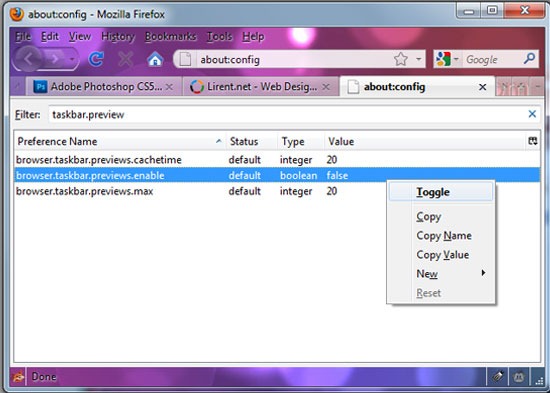Click the Back navigation arrow

[x=29, y=59]
